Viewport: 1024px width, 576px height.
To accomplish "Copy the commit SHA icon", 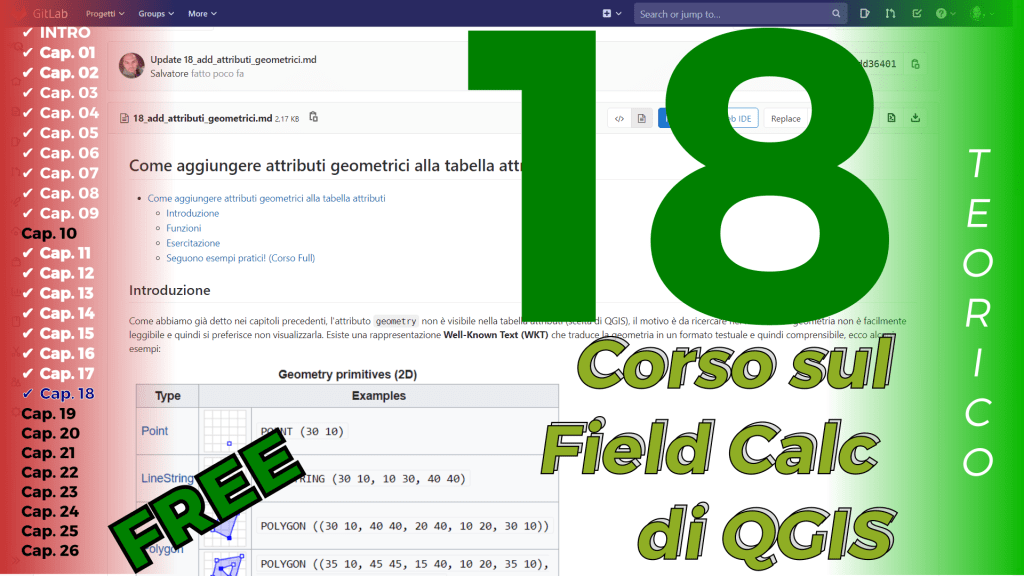I will coord(915,65).
